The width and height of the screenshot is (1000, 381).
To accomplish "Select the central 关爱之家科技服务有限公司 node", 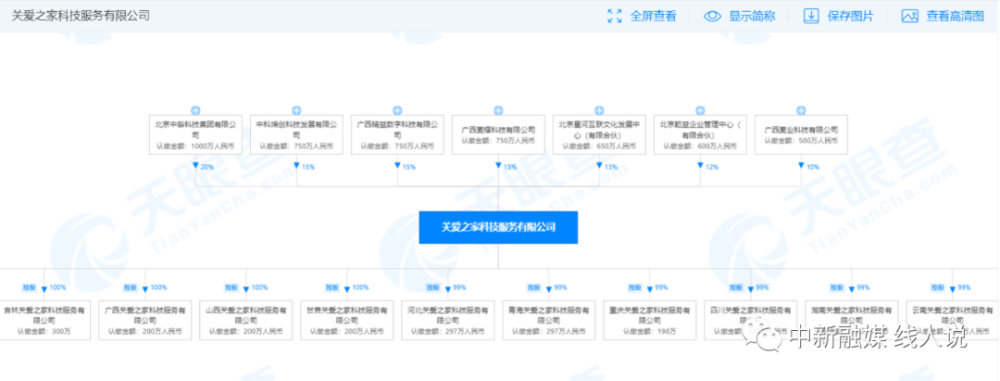I will pyautogui.click(x=498, y=227).
